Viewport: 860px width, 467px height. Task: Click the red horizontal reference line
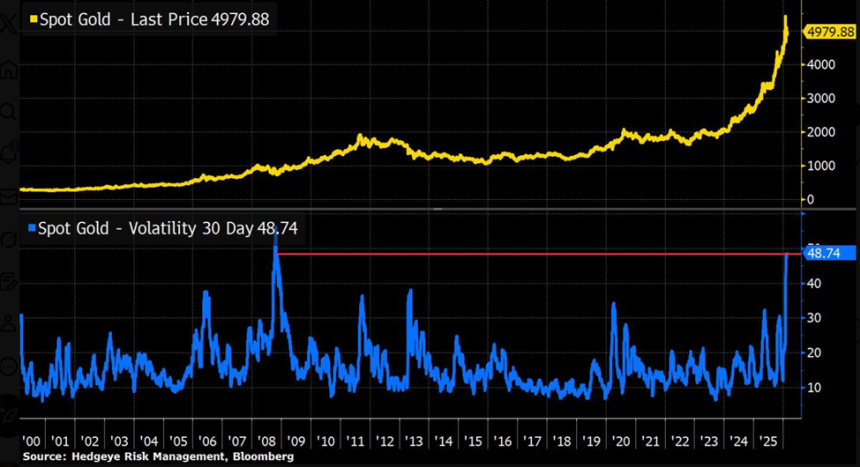point(530,254)
